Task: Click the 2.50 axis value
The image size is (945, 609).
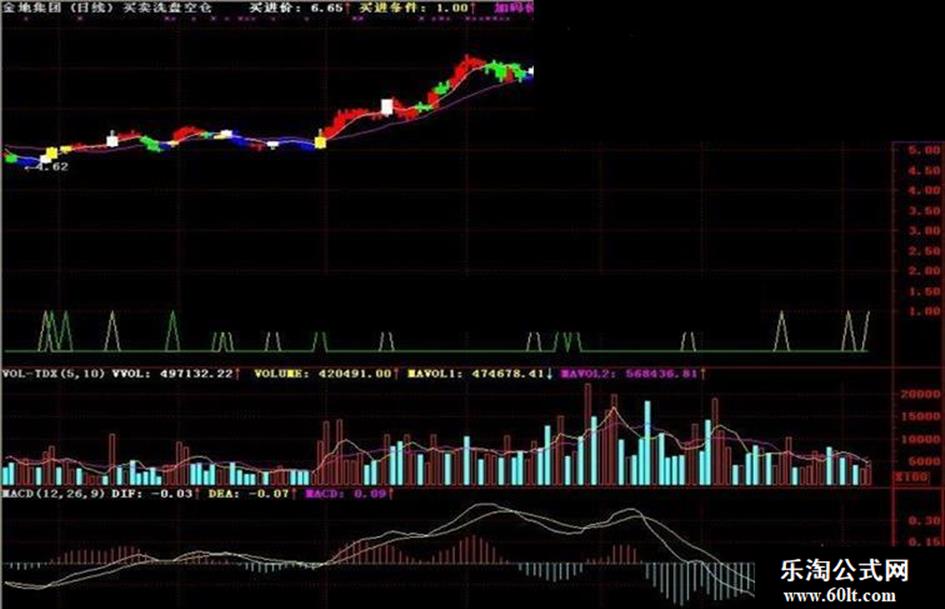Action: click(x=923, y=251)
